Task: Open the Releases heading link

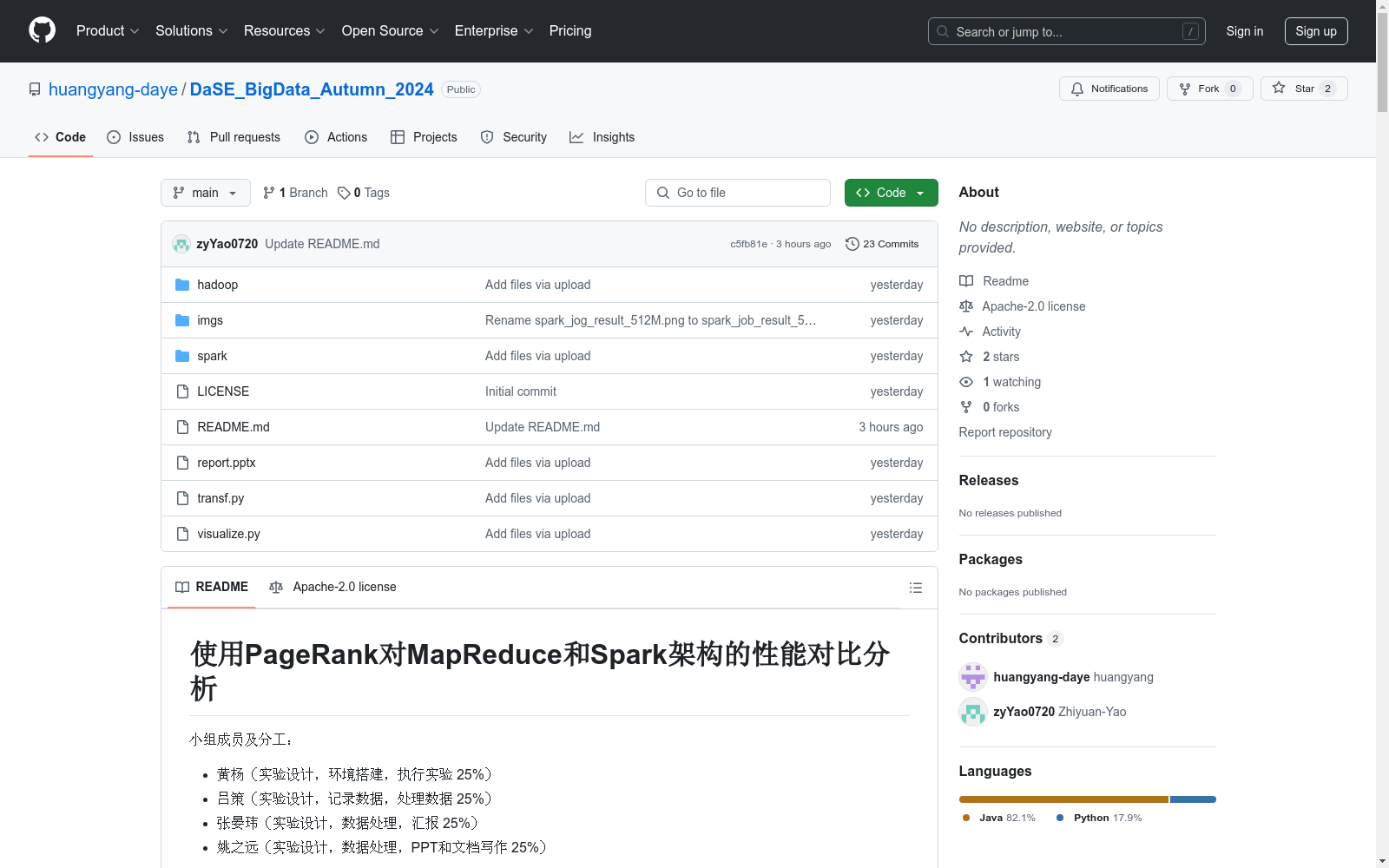Action: pos(989,480)
